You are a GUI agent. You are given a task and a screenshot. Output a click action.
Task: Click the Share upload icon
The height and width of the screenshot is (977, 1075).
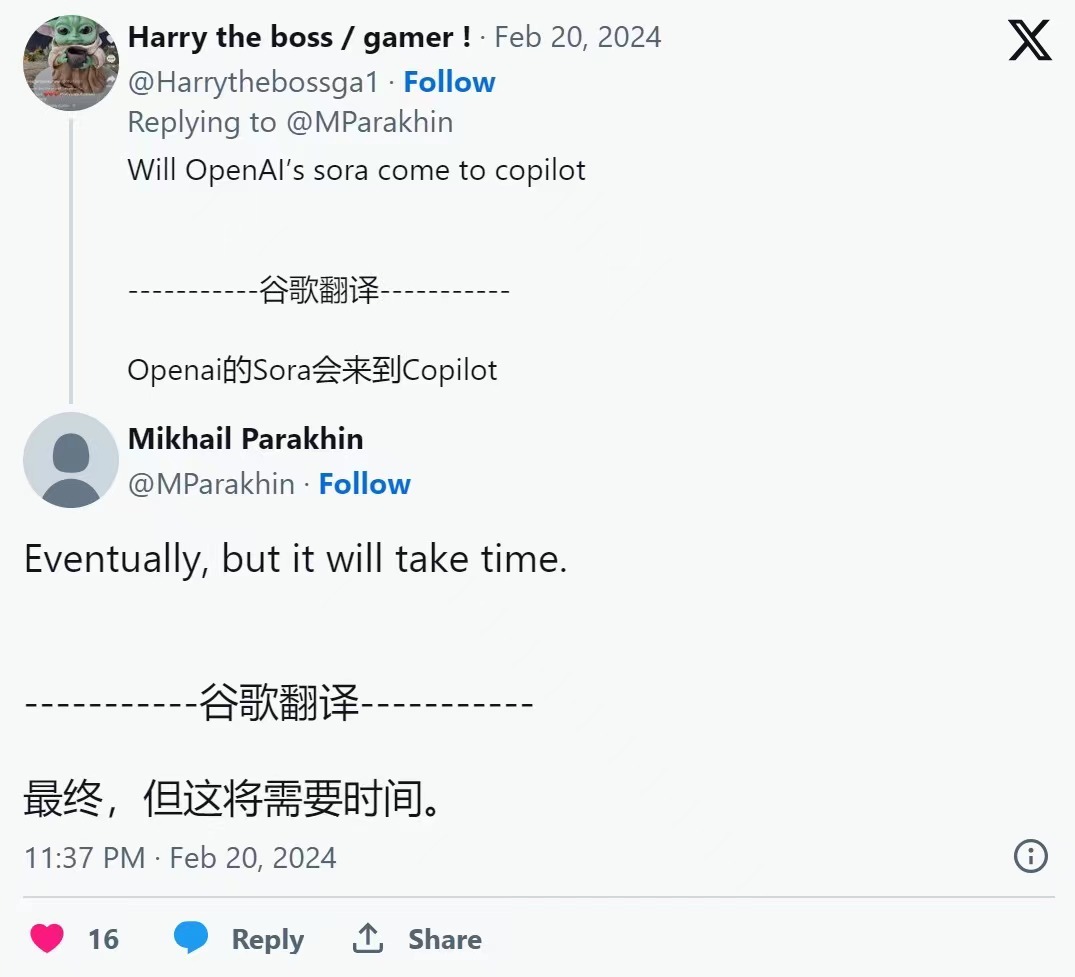(x=367, y=938)
